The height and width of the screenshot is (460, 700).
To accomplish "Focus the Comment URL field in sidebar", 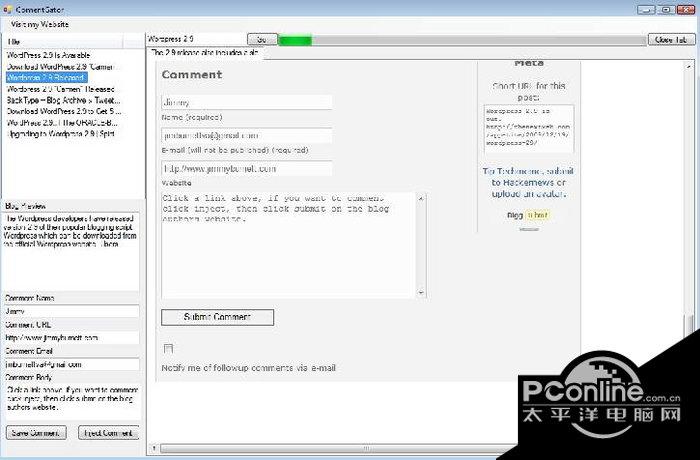I will [71, 338].
